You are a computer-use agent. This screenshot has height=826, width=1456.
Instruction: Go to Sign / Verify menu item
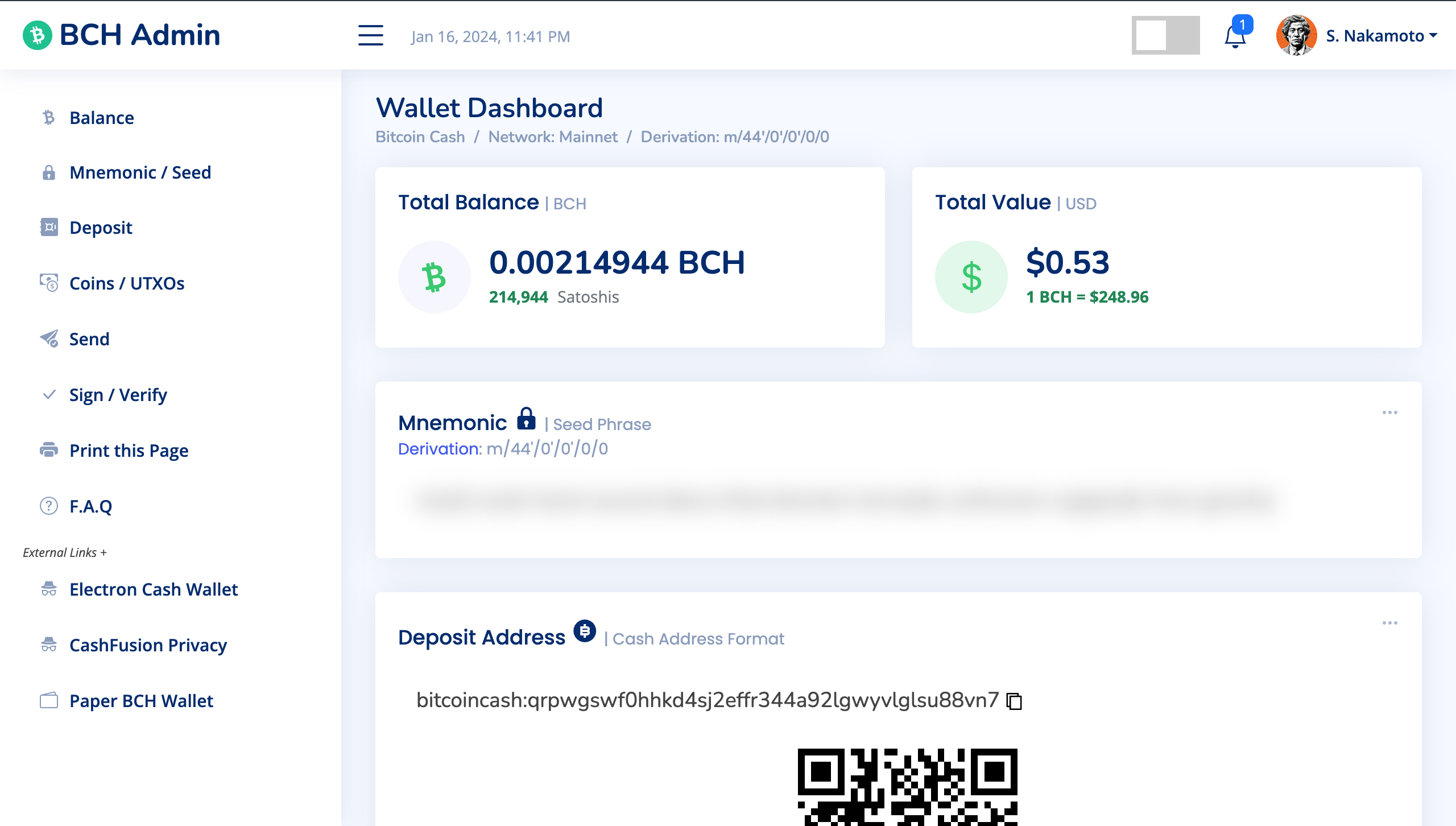118,395
